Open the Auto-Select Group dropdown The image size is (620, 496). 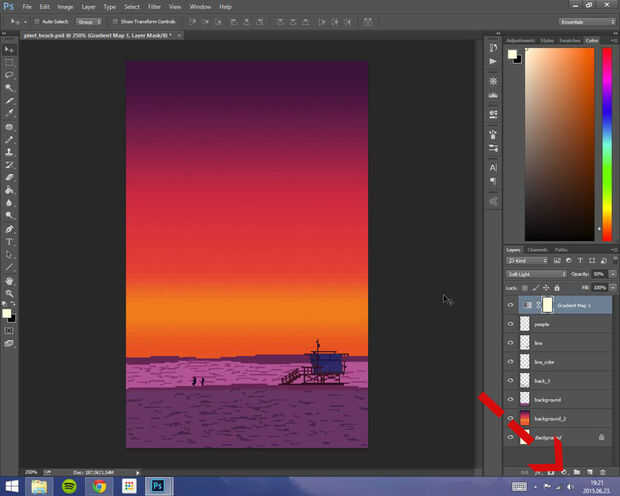coord(89,21)
